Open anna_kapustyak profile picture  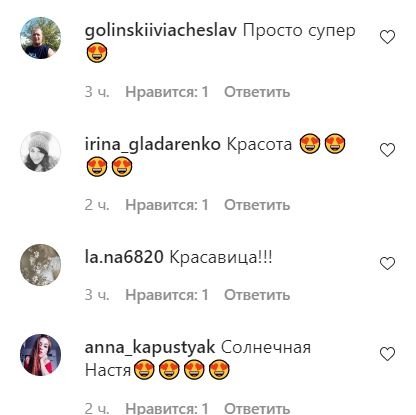41,355
